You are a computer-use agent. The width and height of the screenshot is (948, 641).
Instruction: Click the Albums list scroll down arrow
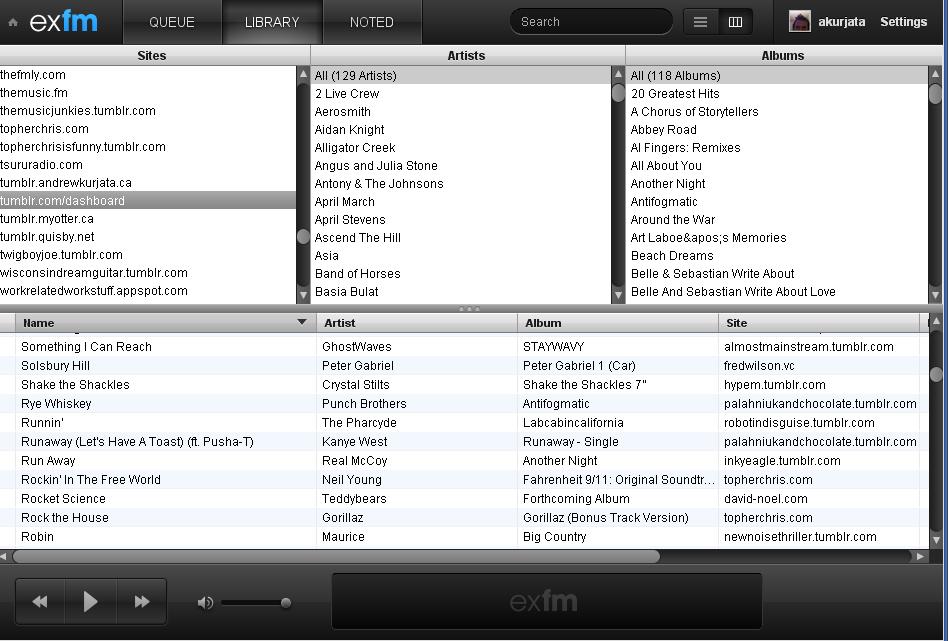pyautogui.click(x=935, y=295)
